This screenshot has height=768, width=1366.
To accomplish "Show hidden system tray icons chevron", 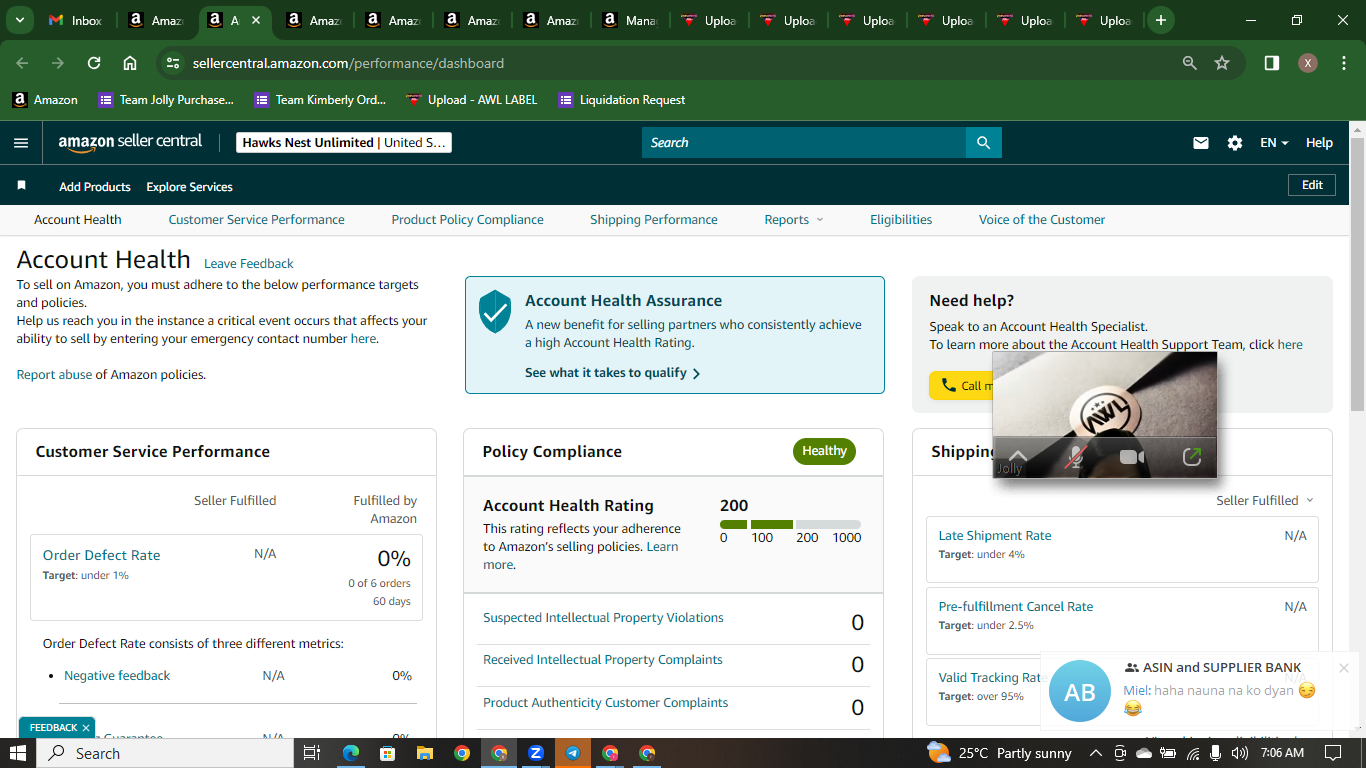I will (x=1096, y=753).
